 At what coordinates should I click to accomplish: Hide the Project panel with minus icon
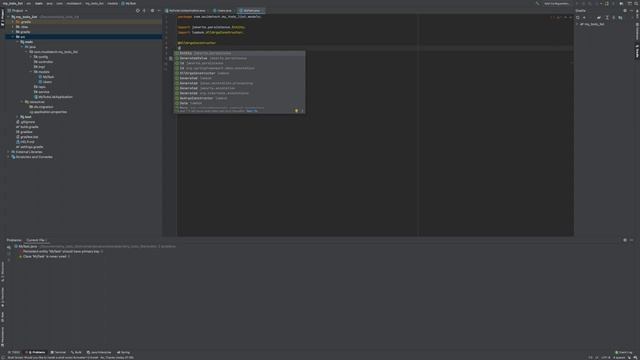point(159,11)
